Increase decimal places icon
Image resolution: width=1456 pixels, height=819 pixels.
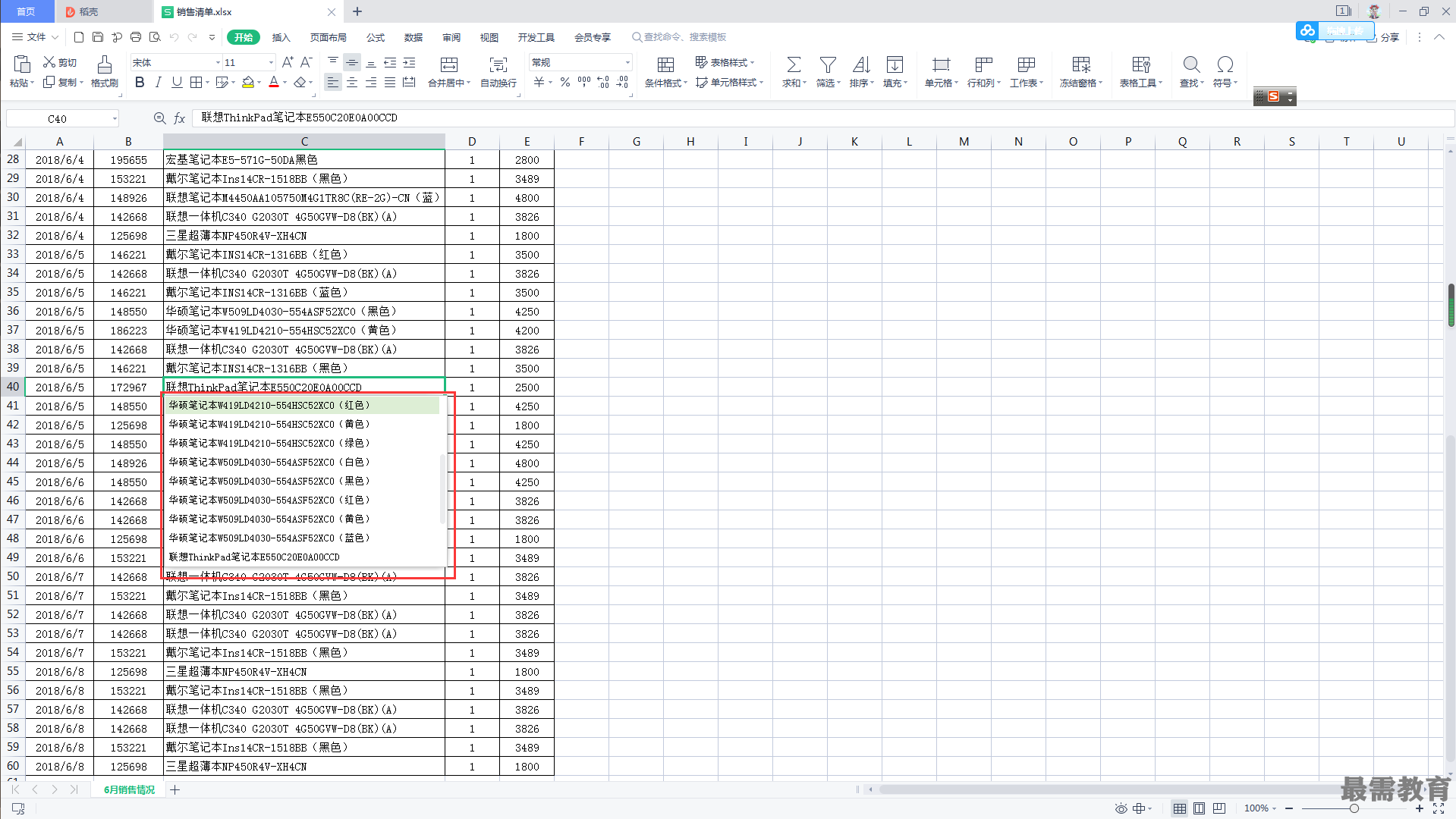click(x=603, y=82)
